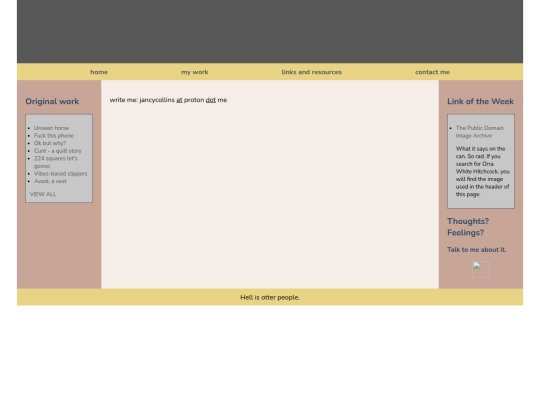Click the Hell is otter people footer text
Image resolution: width=540 pixels, height=405 pixels.
point(270,297)
